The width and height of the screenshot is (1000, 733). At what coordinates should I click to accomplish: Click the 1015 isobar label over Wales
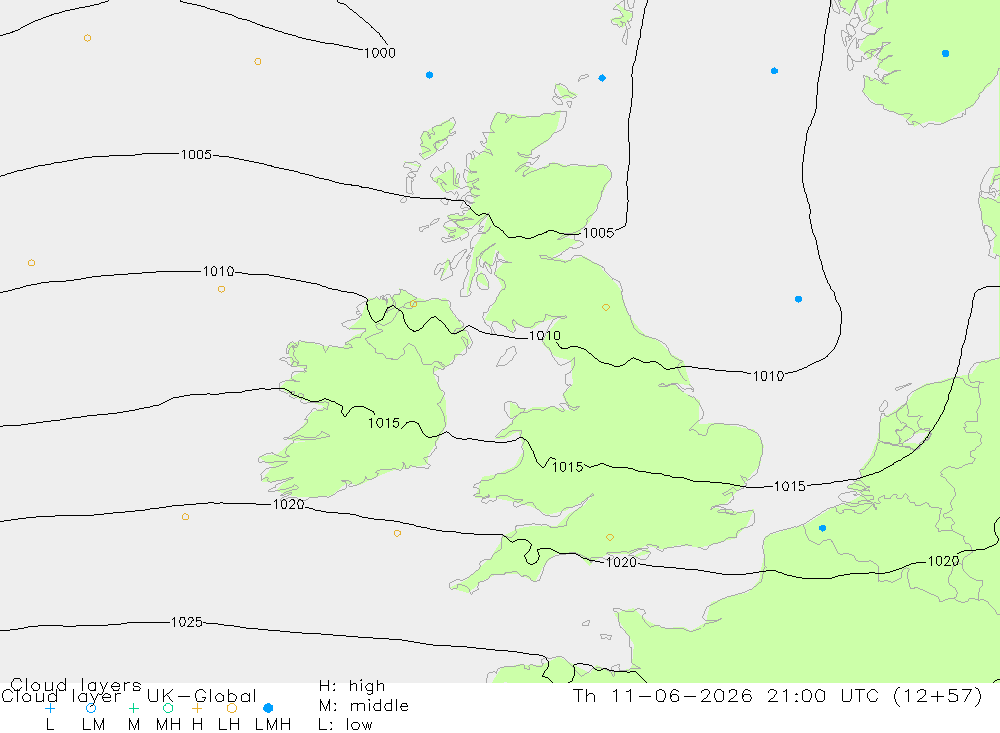(568, 467)
